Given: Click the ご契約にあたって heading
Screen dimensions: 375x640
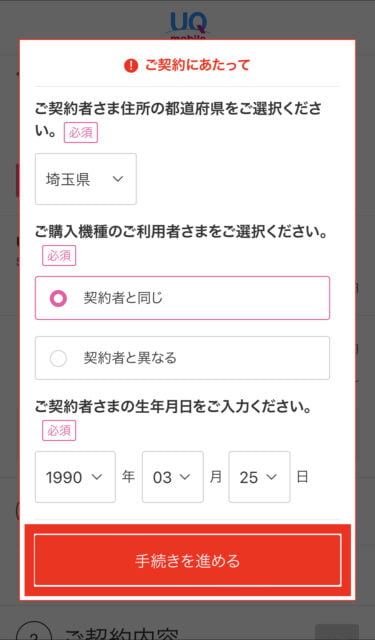Looking at the screenshot, I should tap(197, 65).
